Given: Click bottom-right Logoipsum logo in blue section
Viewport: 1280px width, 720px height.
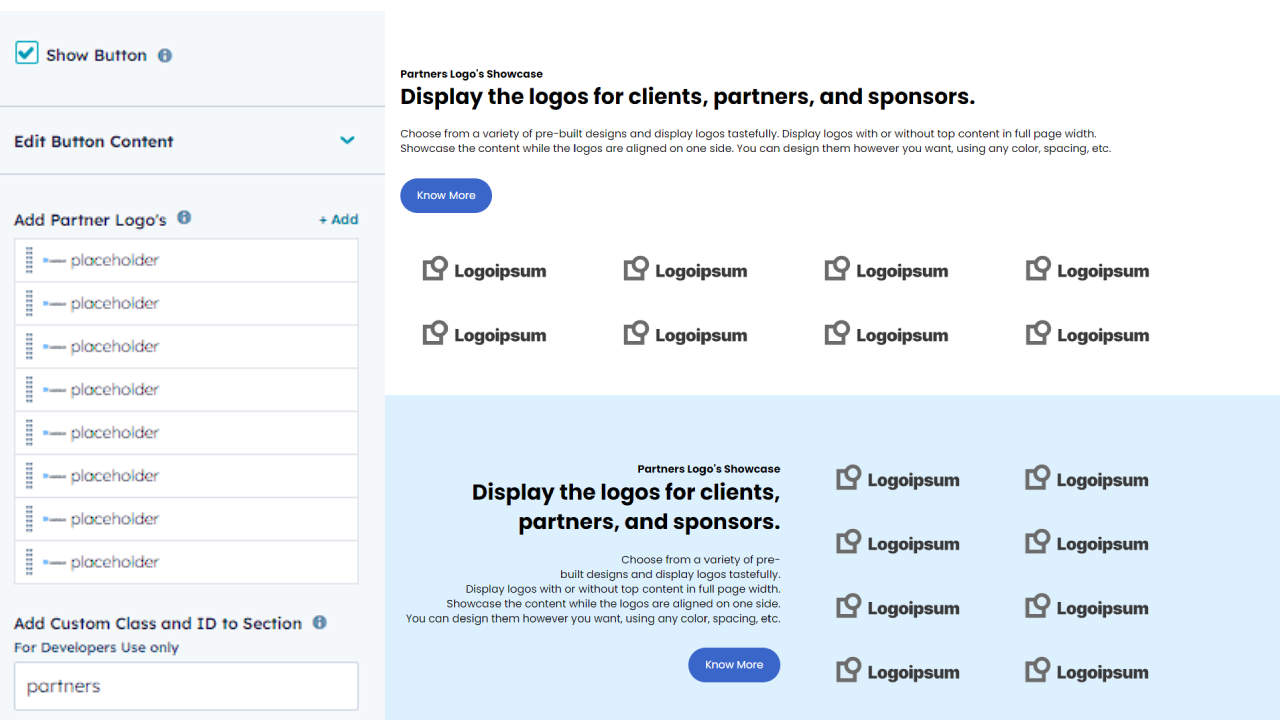Looking at the screenshot, I should click(x=1087, y=672).
